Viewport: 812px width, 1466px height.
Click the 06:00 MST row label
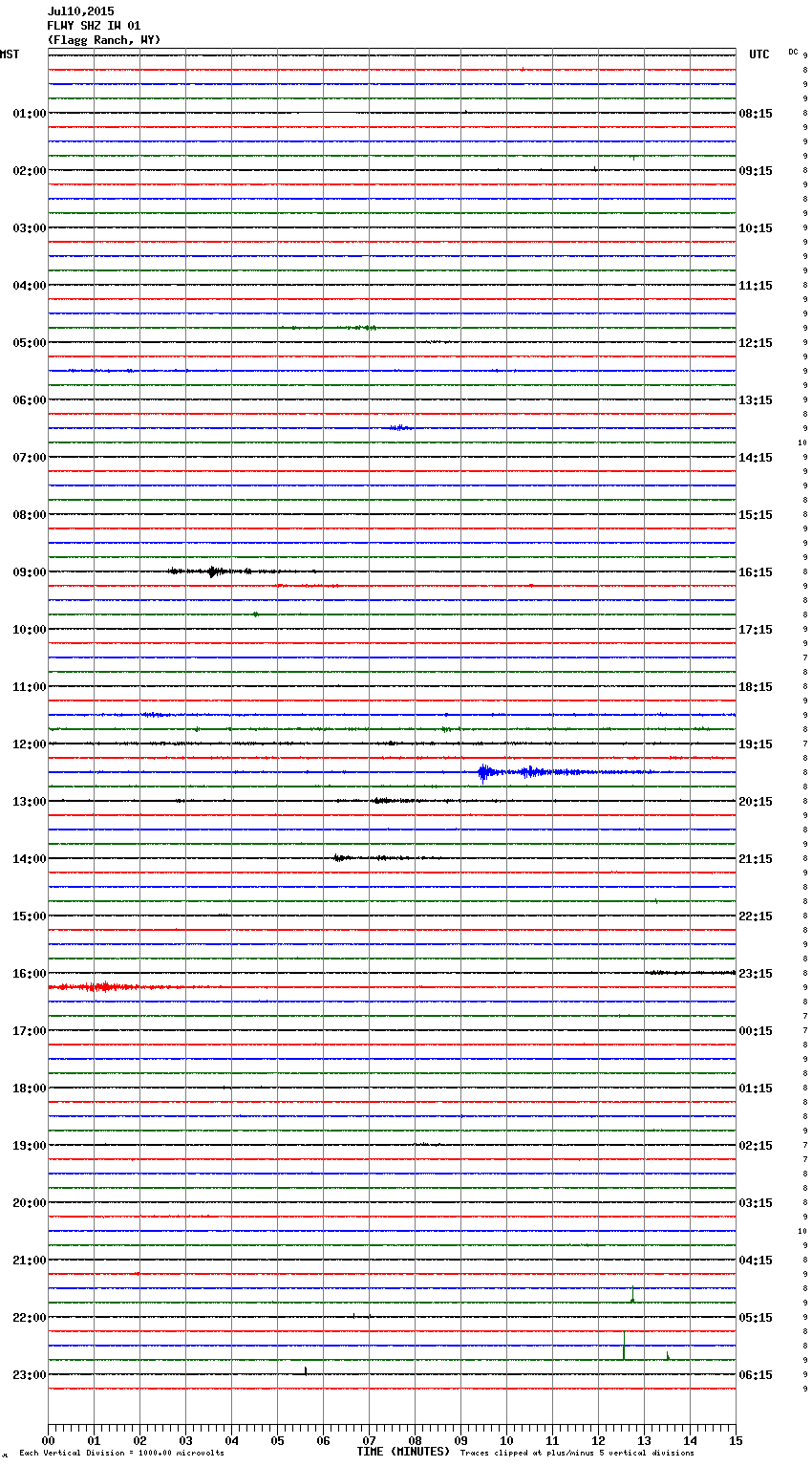tap(30, 400)
